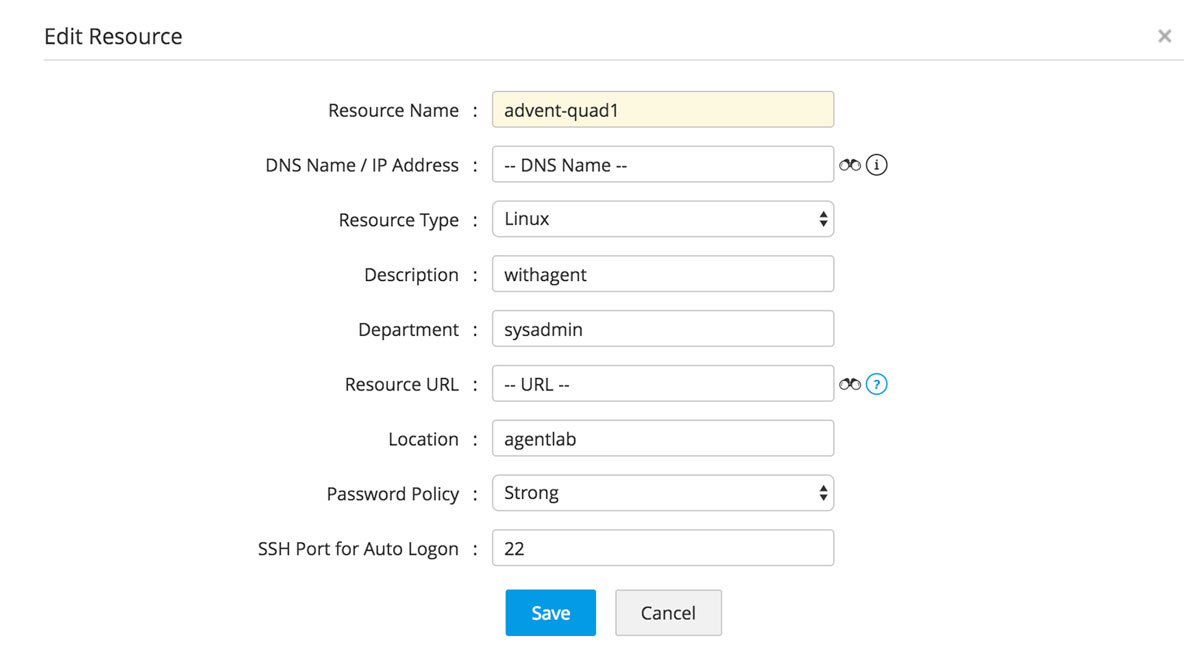Click the SSH Port for Auto Logon label
The image size is (1200, 650).
click(358, 549)
